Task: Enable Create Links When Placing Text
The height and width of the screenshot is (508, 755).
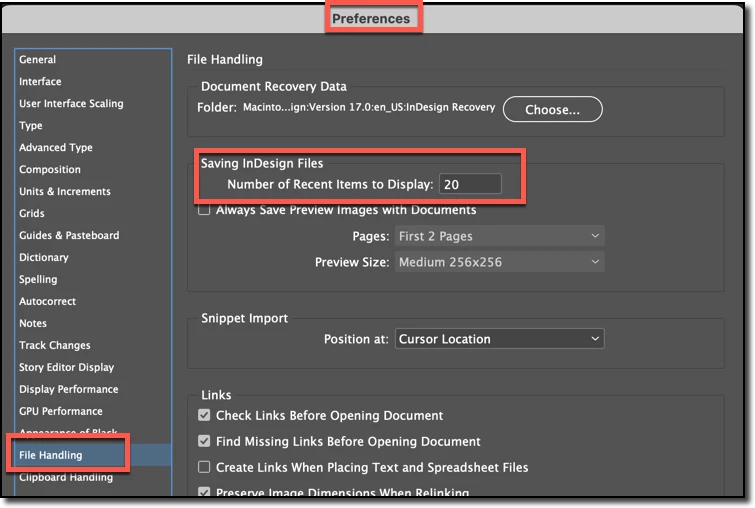Action: (204, 467)
